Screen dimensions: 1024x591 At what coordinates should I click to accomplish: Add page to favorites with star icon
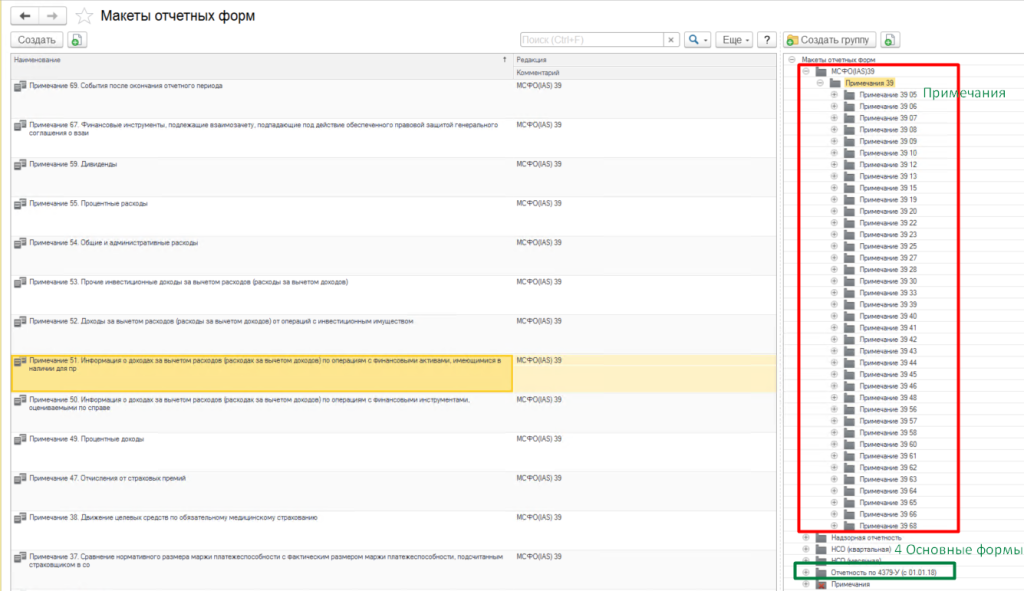coord(85,16)
